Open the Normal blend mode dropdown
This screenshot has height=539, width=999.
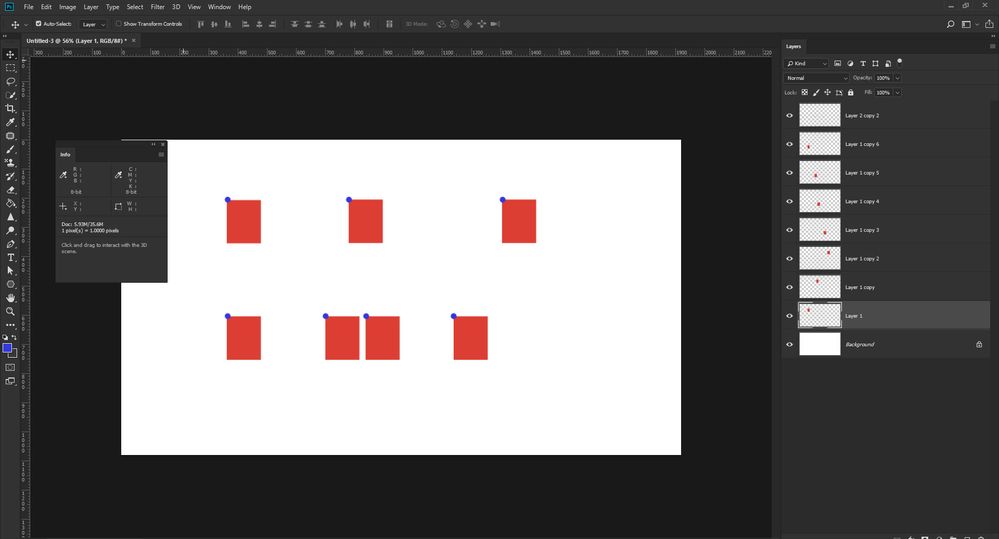pos(817,78)
